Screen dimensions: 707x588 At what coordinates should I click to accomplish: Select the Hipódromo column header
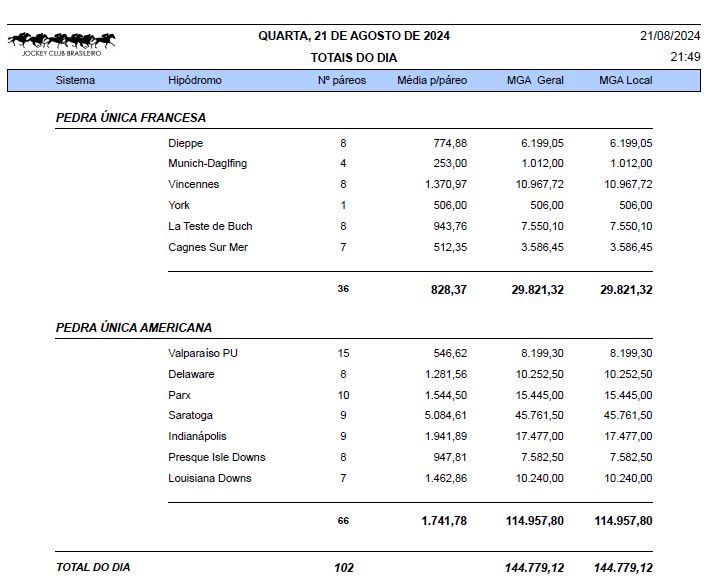(195, 80)
